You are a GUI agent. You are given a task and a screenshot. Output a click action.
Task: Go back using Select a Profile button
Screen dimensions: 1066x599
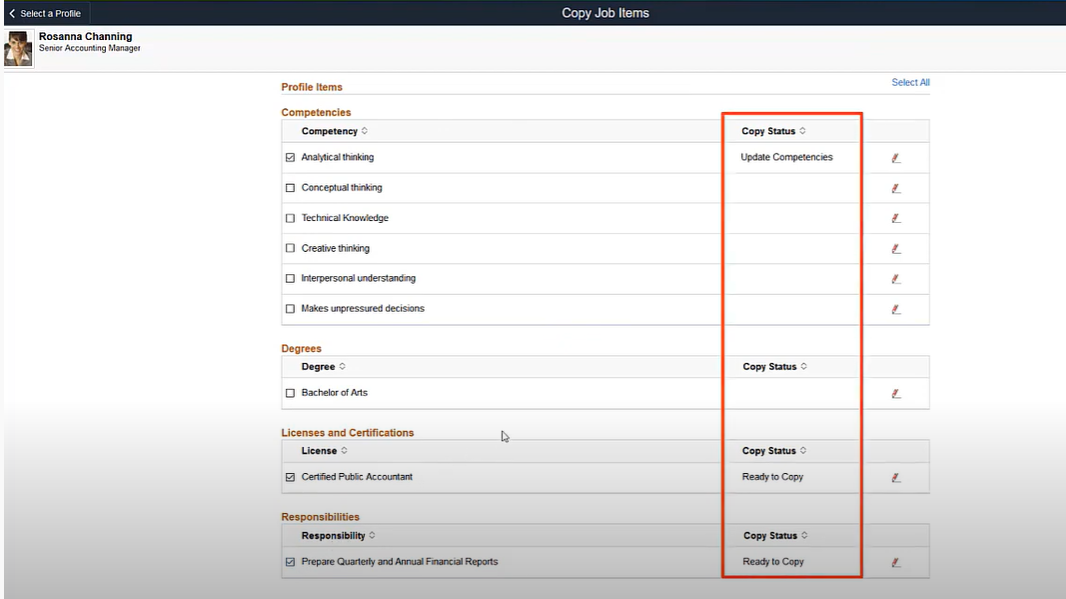click(46, 13)
